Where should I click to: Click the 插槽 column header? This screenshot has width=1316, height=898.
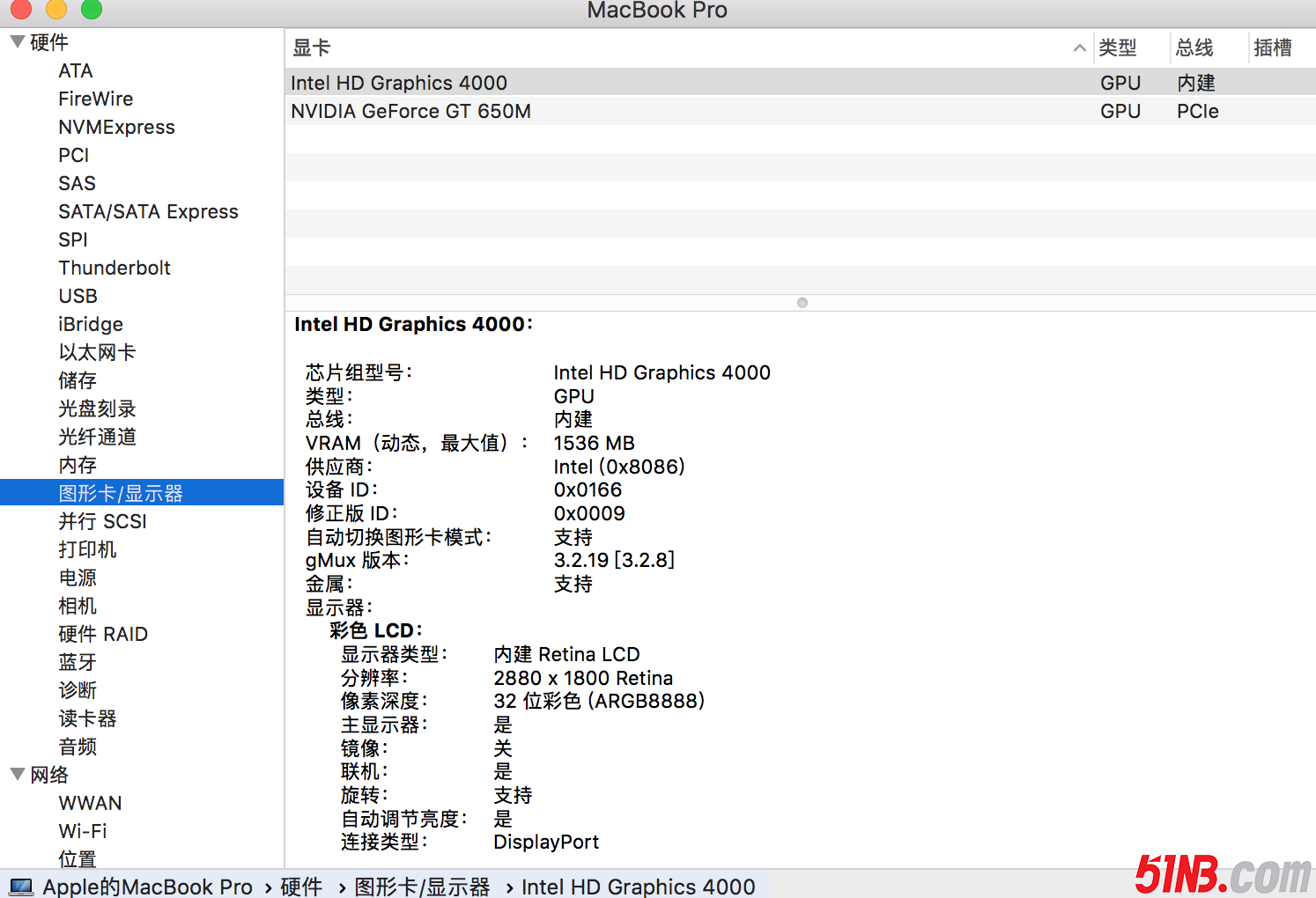click(x=1272, y=48)
